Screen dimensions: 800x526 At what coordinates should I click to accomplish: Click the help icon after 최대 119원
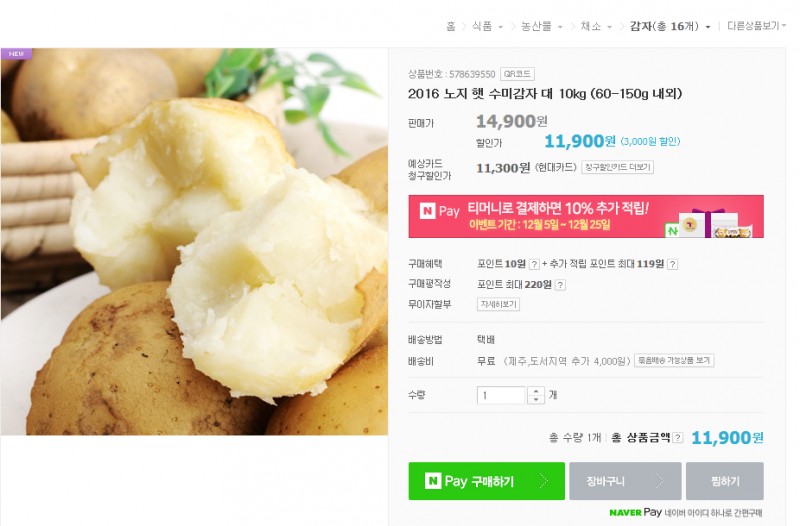click(672, 264)
